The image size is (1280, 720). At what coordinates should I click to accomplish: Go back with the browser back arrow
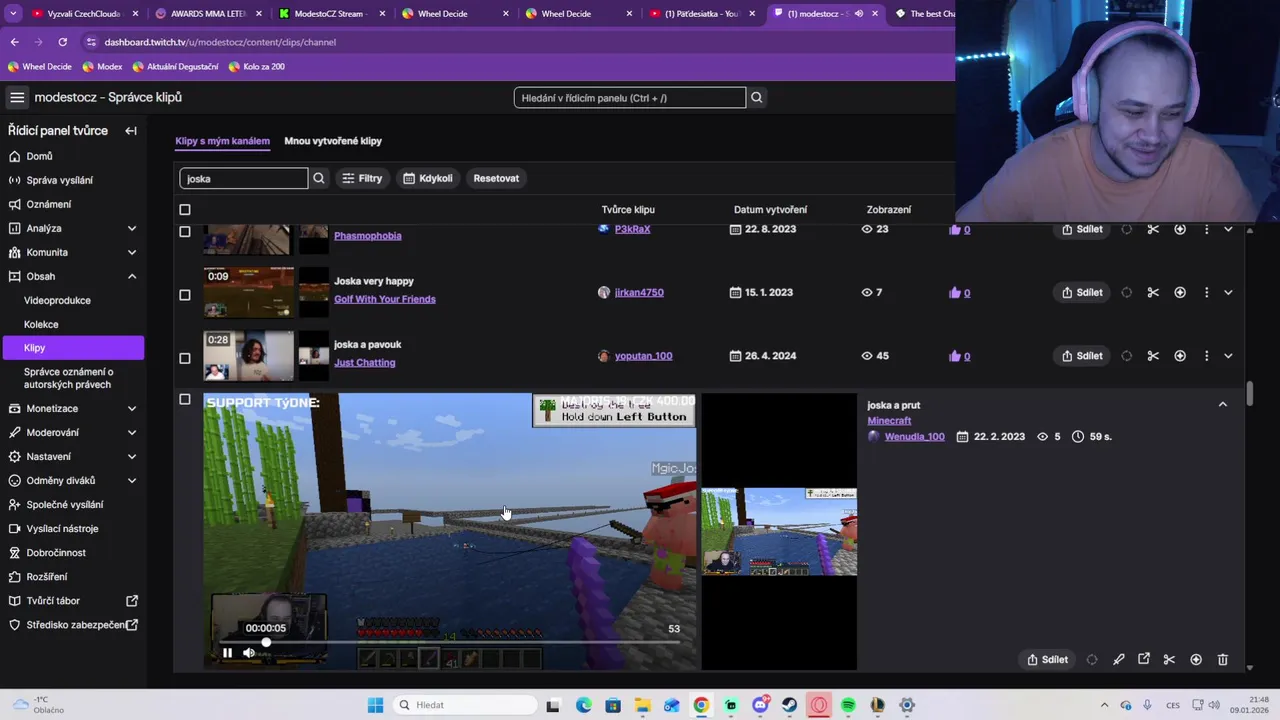[x=14, y=42]
